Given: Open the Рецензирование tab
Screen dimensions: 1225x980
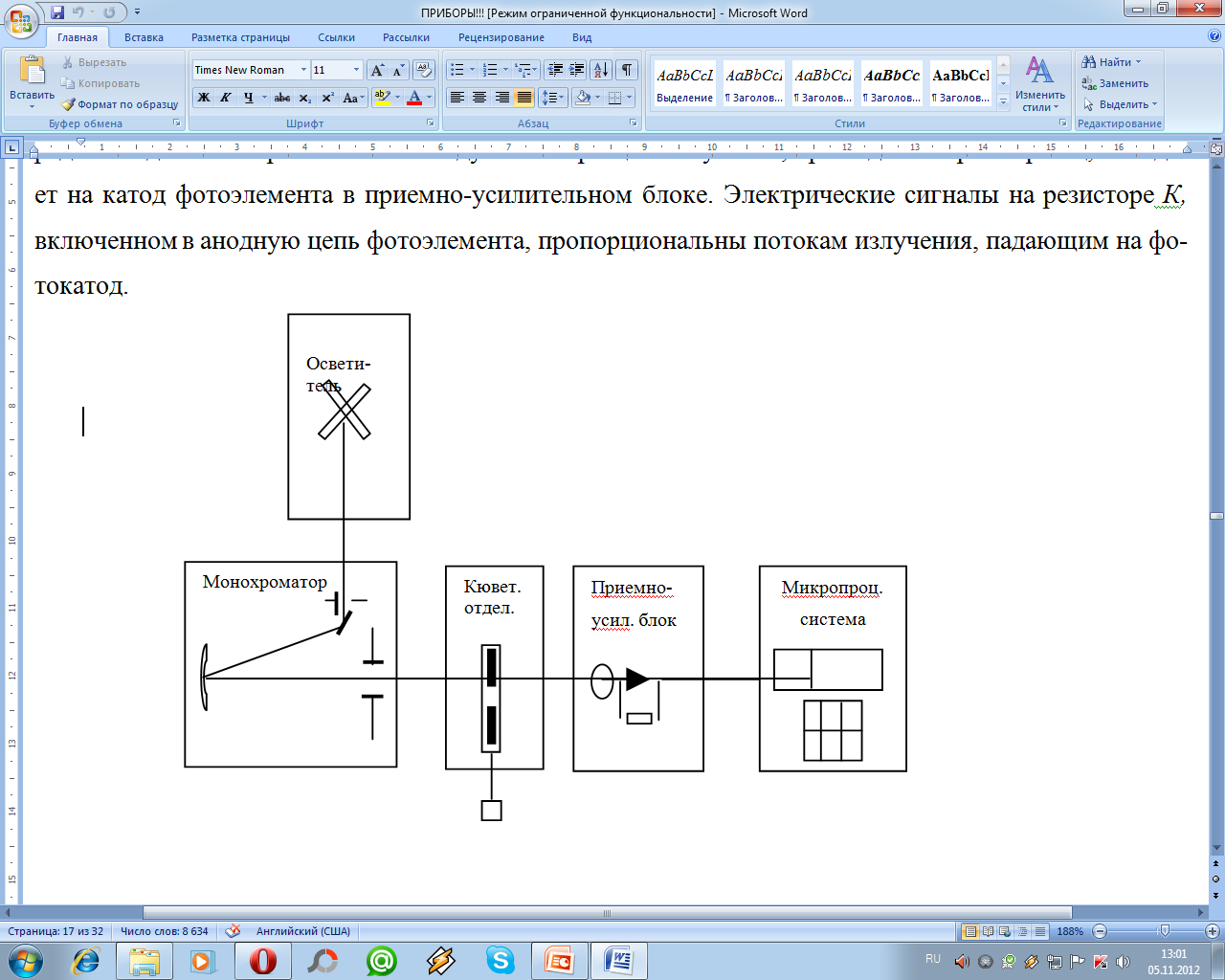Looking at the screenshot, I should tap(501, 37).
